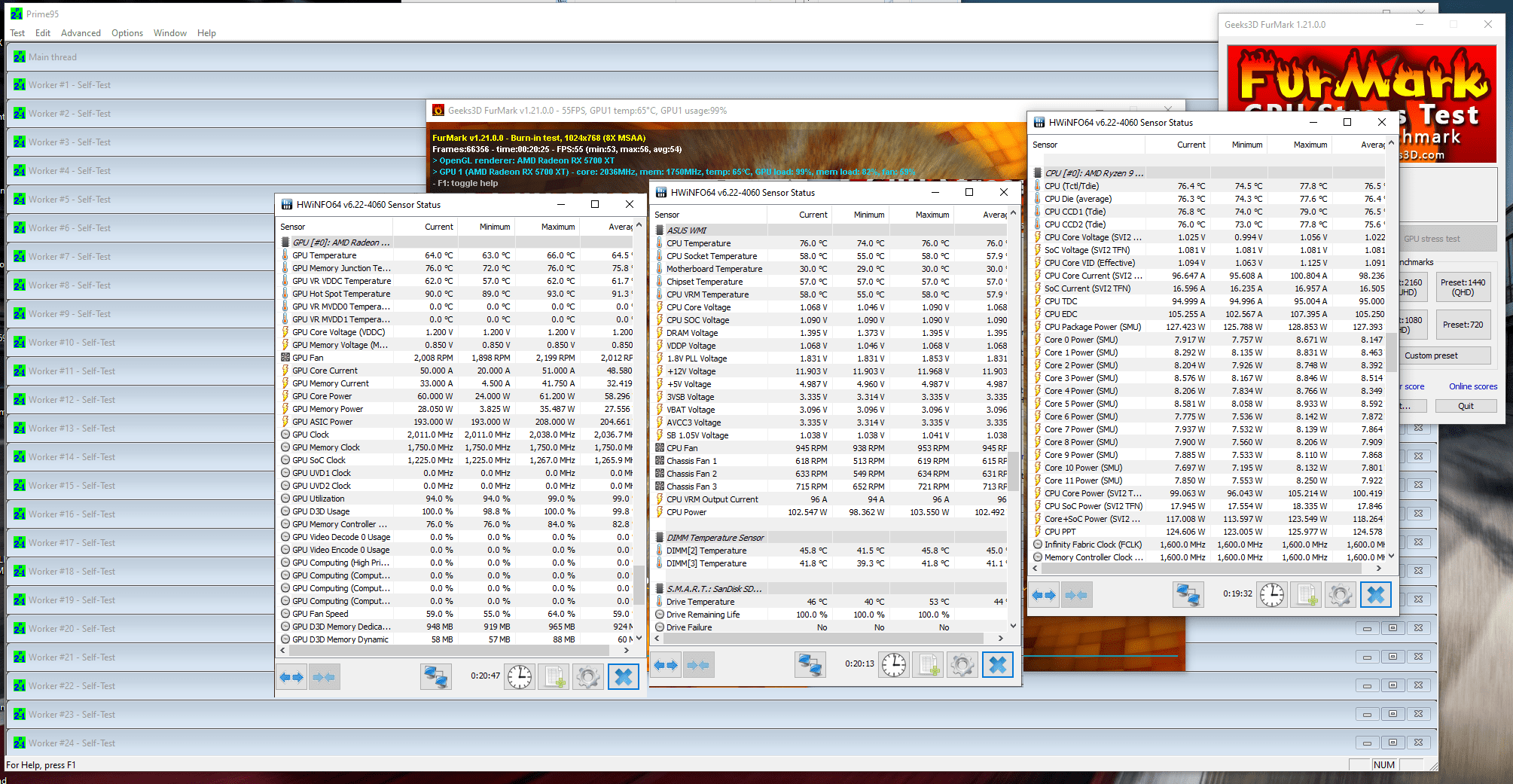Select Preset:1440 (QHD) in FurMark
Viewport: 1513px width, 784px height.
[1463, 287]
